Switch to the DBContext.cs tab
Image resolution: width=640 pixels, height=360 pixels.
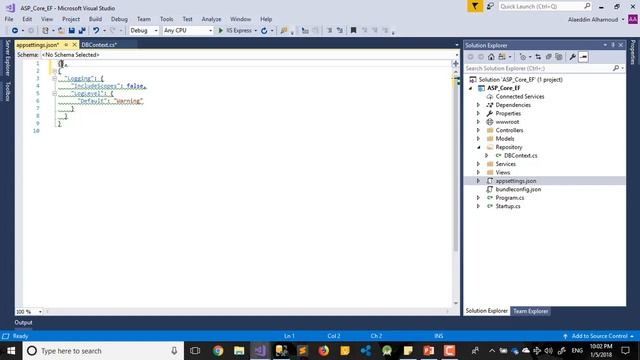coord(99,45)
